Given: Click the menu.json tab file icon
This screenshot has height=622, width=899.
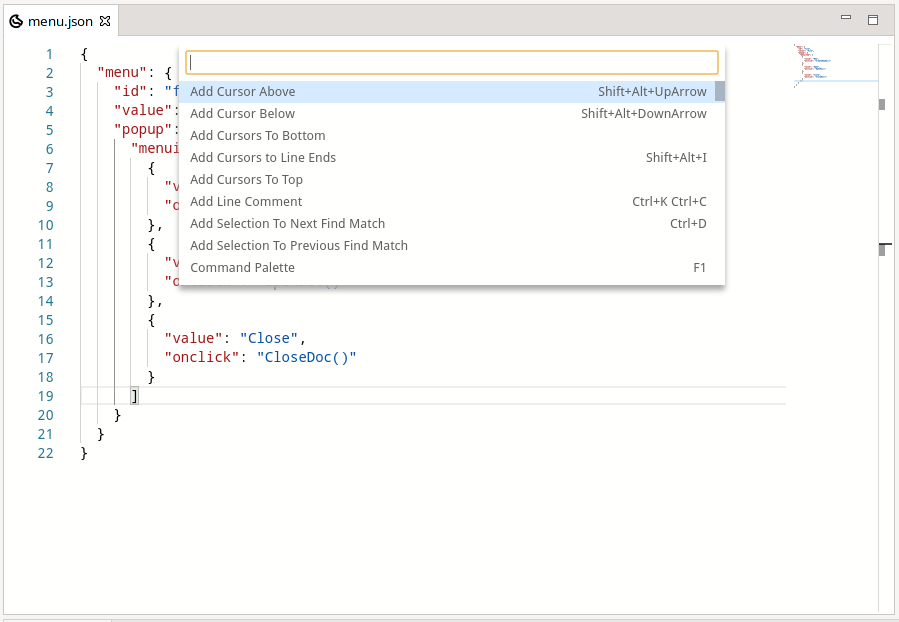Looking at the screenshot, I should tap(16, 22).
